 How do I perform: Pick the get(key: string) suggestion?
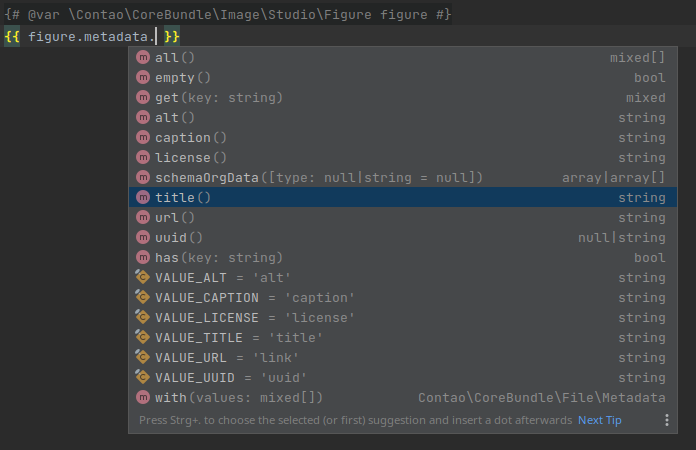coord(403,98)
